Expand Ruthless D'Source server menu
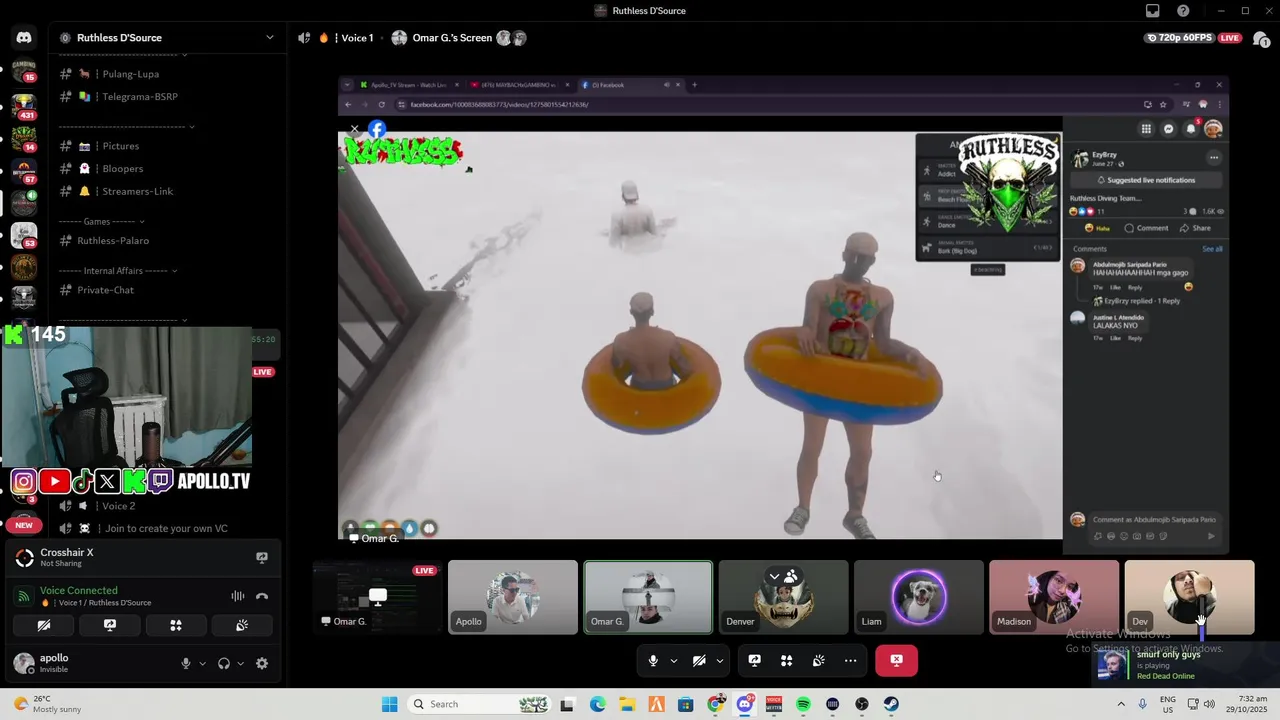Viewport: 1280px width, 720px height. (x=269, y=38)
